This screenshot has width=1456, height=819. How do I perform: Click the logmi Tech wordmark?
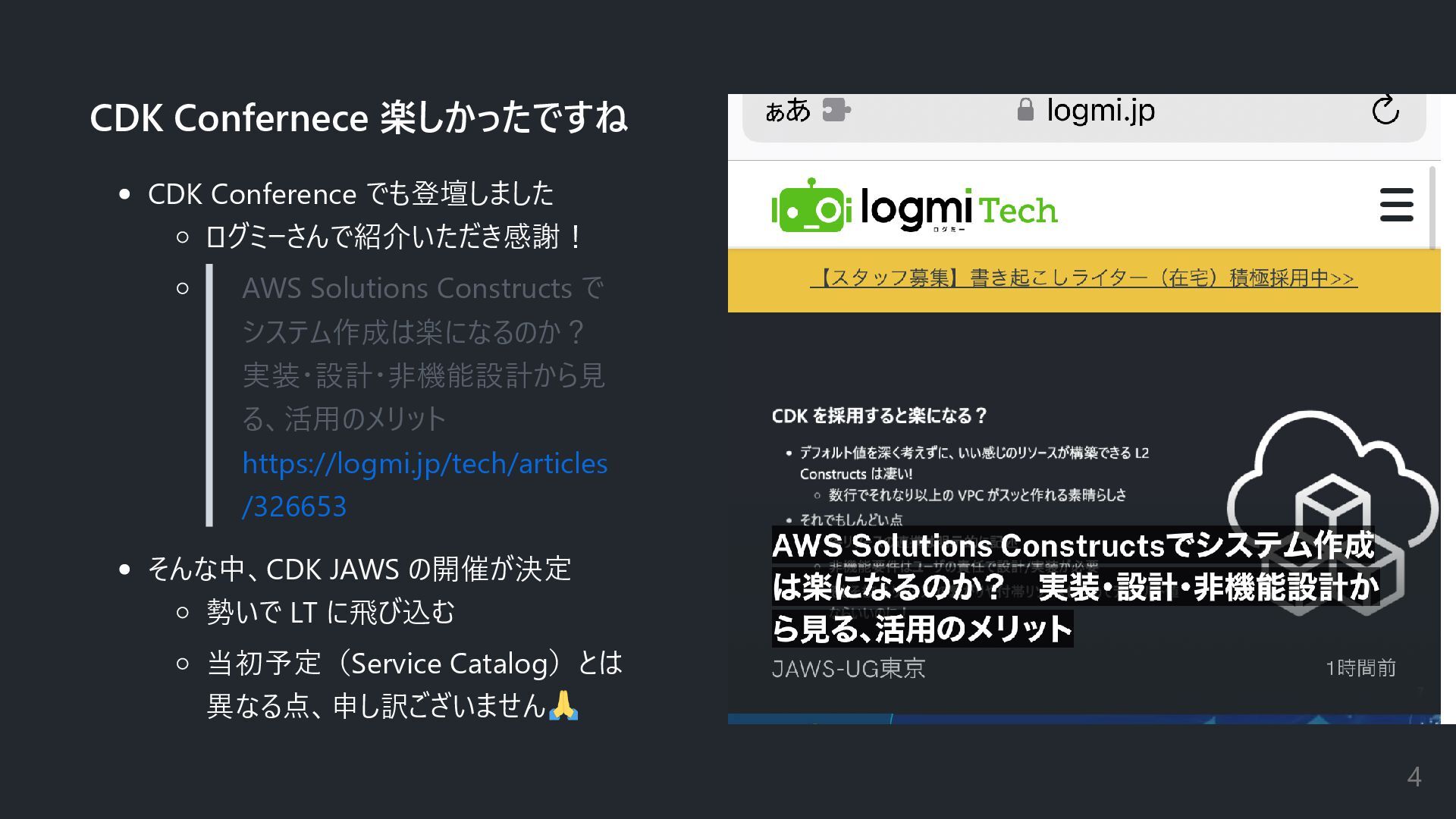[x=959, y=209]
